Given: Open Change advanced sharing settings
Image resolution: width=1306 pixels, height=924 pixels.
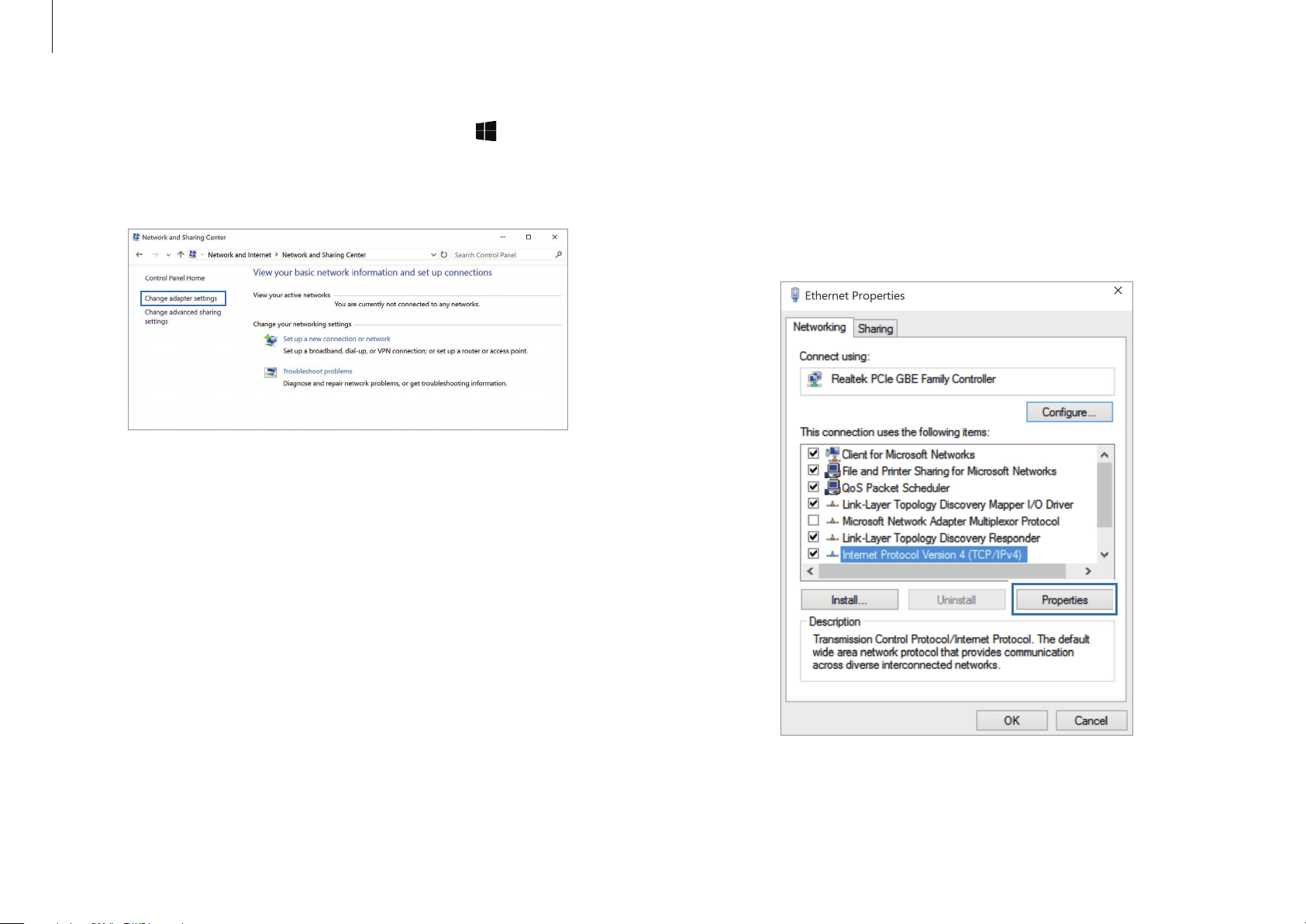Looking at the screenshot, I should [x=183, y=317].
